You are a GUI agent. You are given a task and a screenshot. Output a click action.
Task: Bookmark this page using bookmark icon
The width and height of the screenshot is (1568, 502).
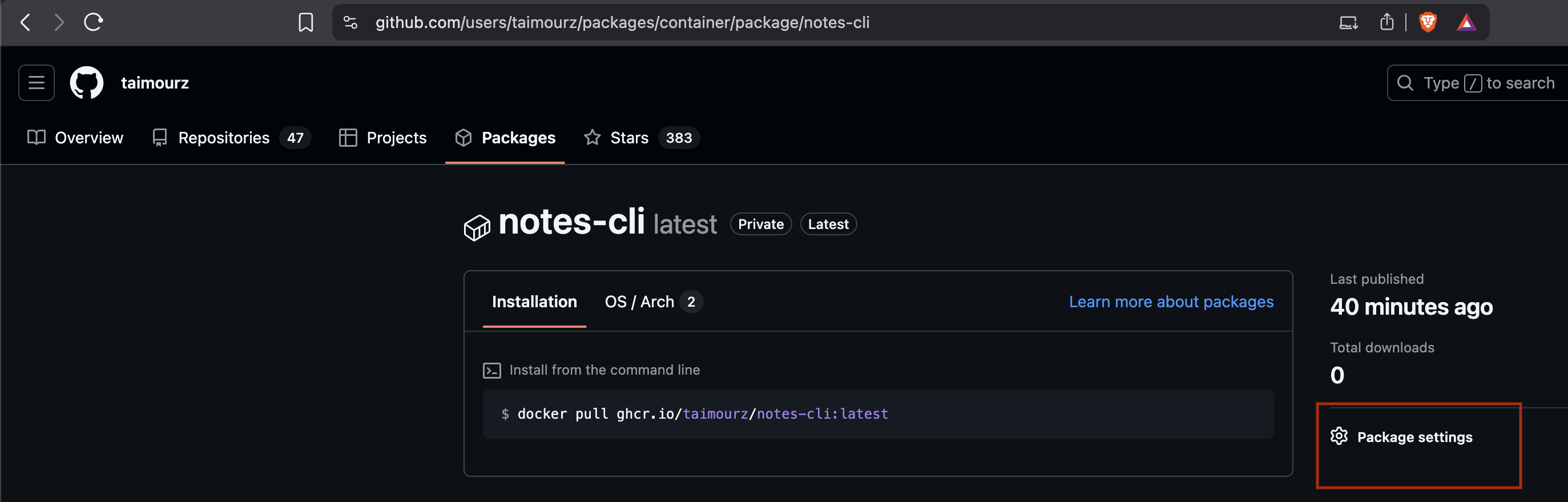click(x=305, y=22)
